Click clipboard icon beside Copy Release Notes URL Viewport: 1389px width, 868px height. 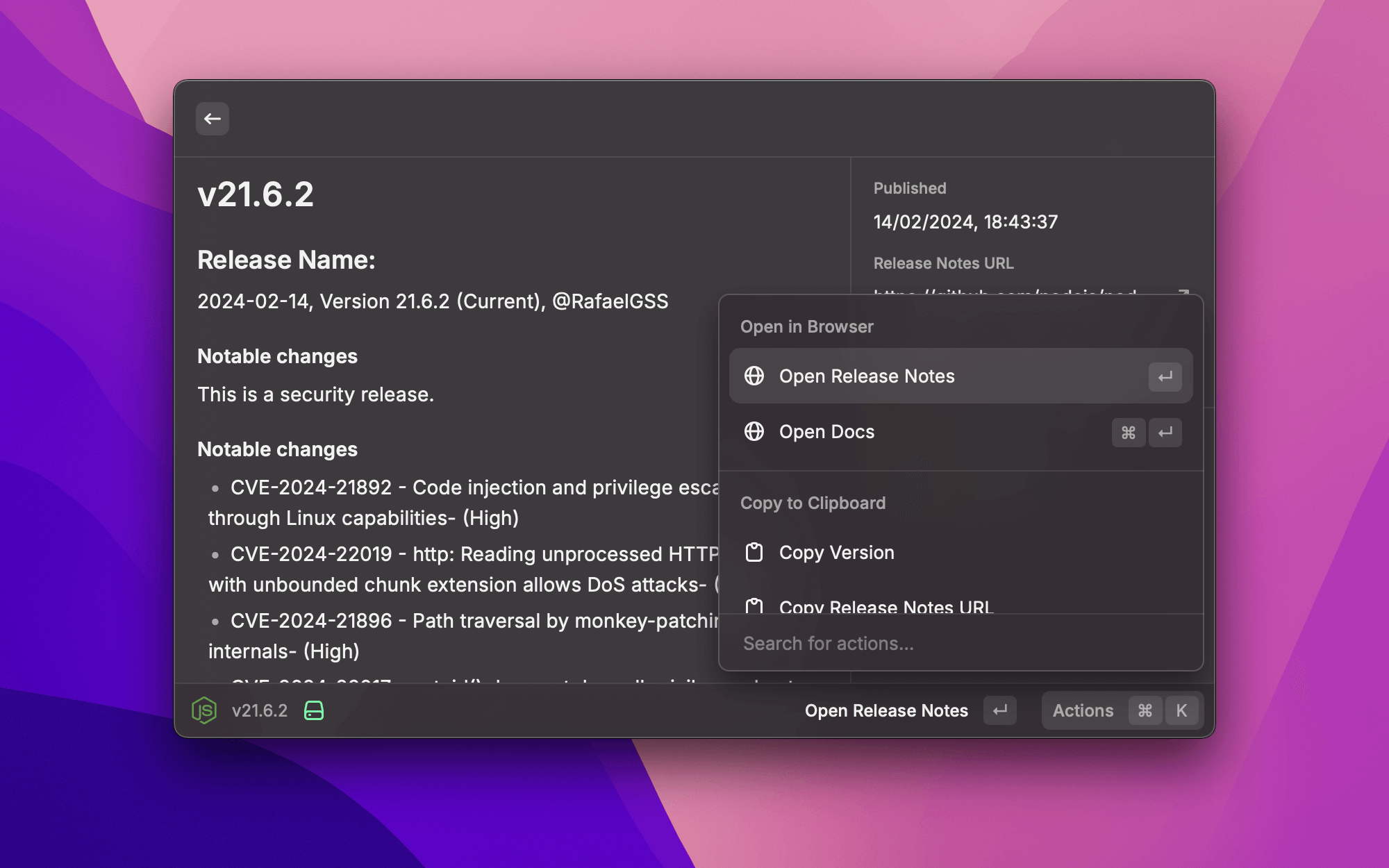[754, 606]
